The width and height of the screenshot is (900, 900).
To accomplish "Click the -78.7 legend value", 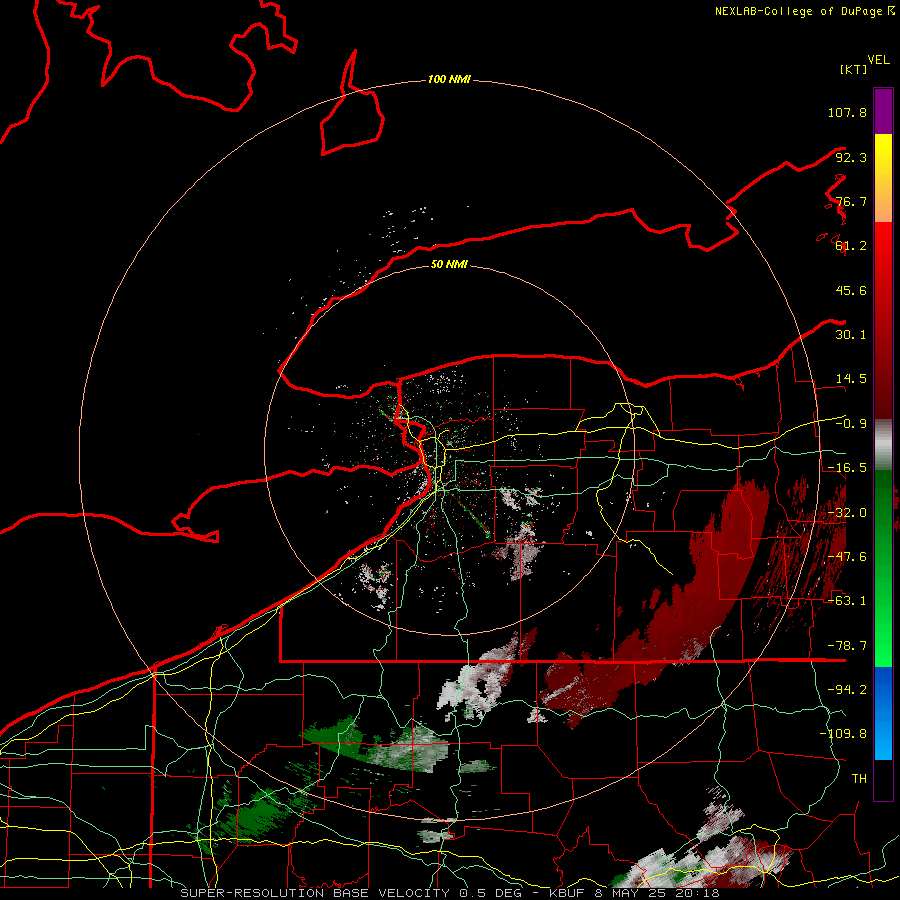I will pos(847,646).
